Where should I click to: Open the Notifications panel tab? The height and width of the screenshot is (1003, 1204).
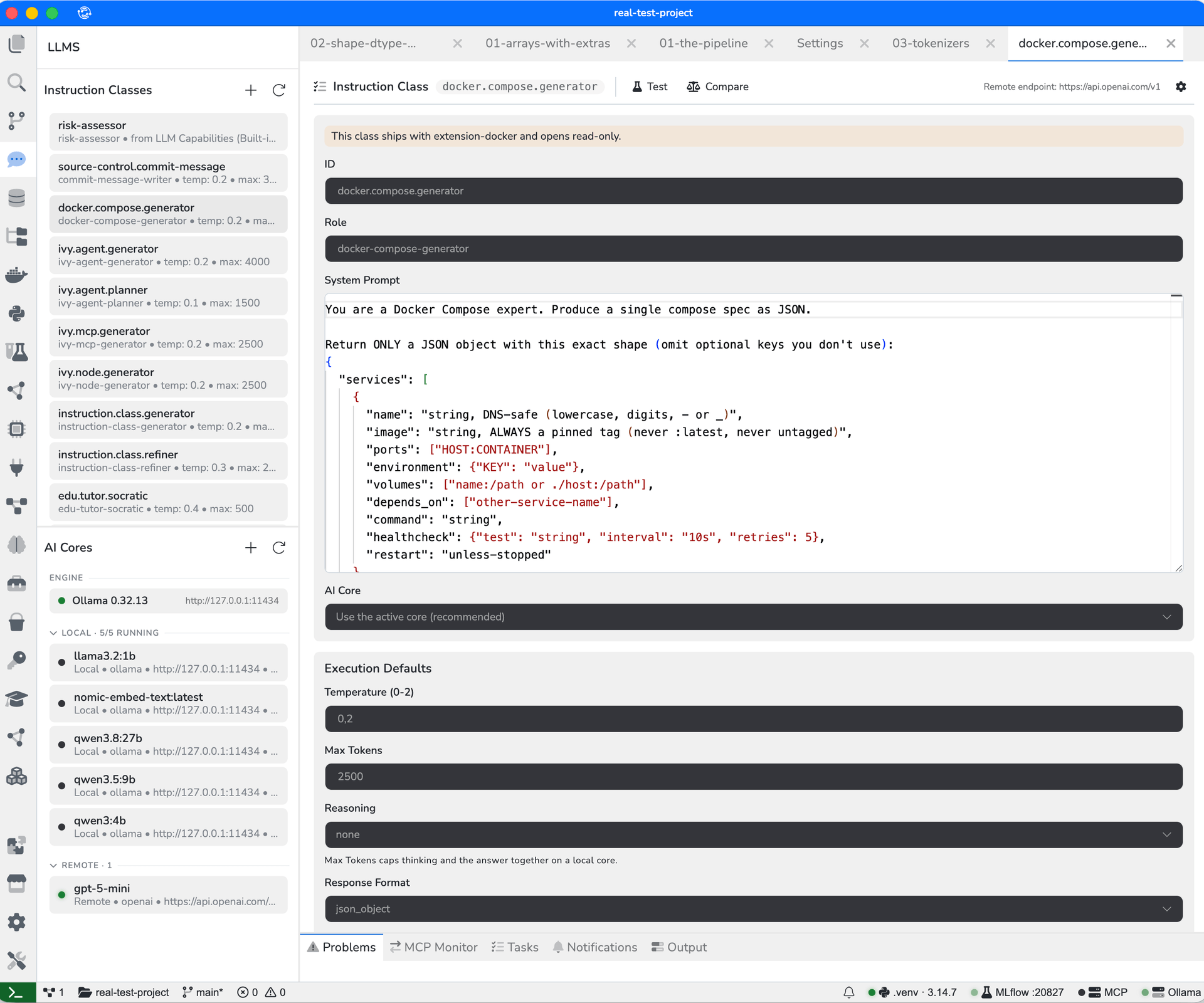click(x=594, y=947)
